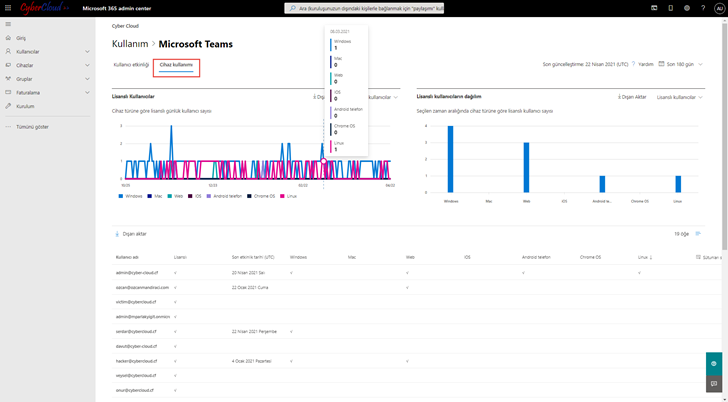The height and width of the screenshot is (402, 728).
Task: Expand the Cihazlar sidebar chevron
Action: point(87,65)
